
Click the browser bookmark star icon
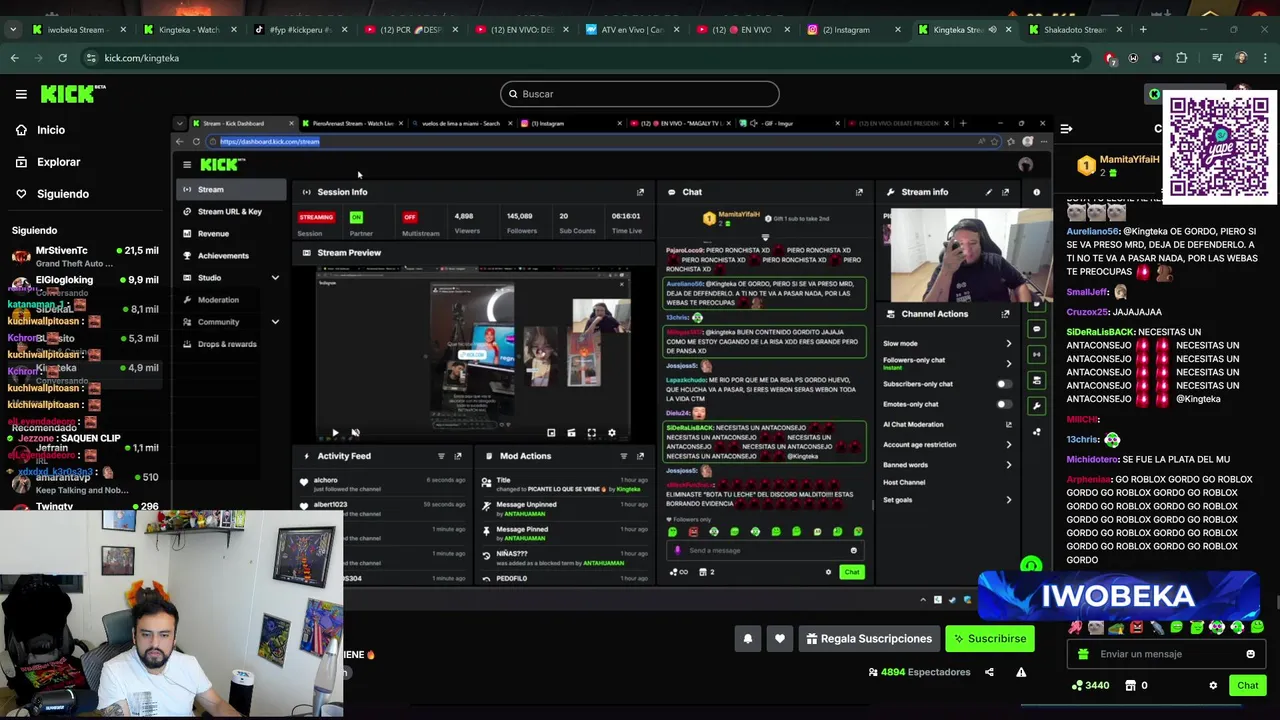(x=1076, y=58)
